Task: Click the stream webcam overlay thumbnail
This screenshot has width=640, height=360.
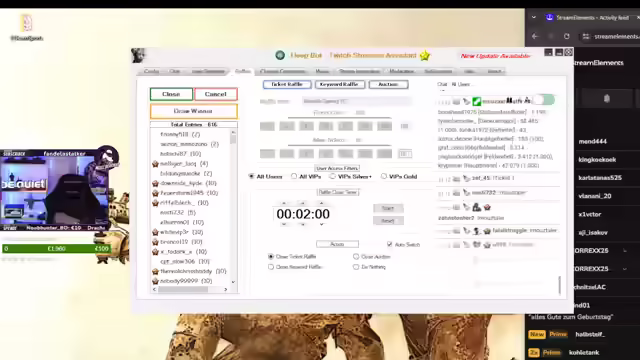Action: click(54, 190)
